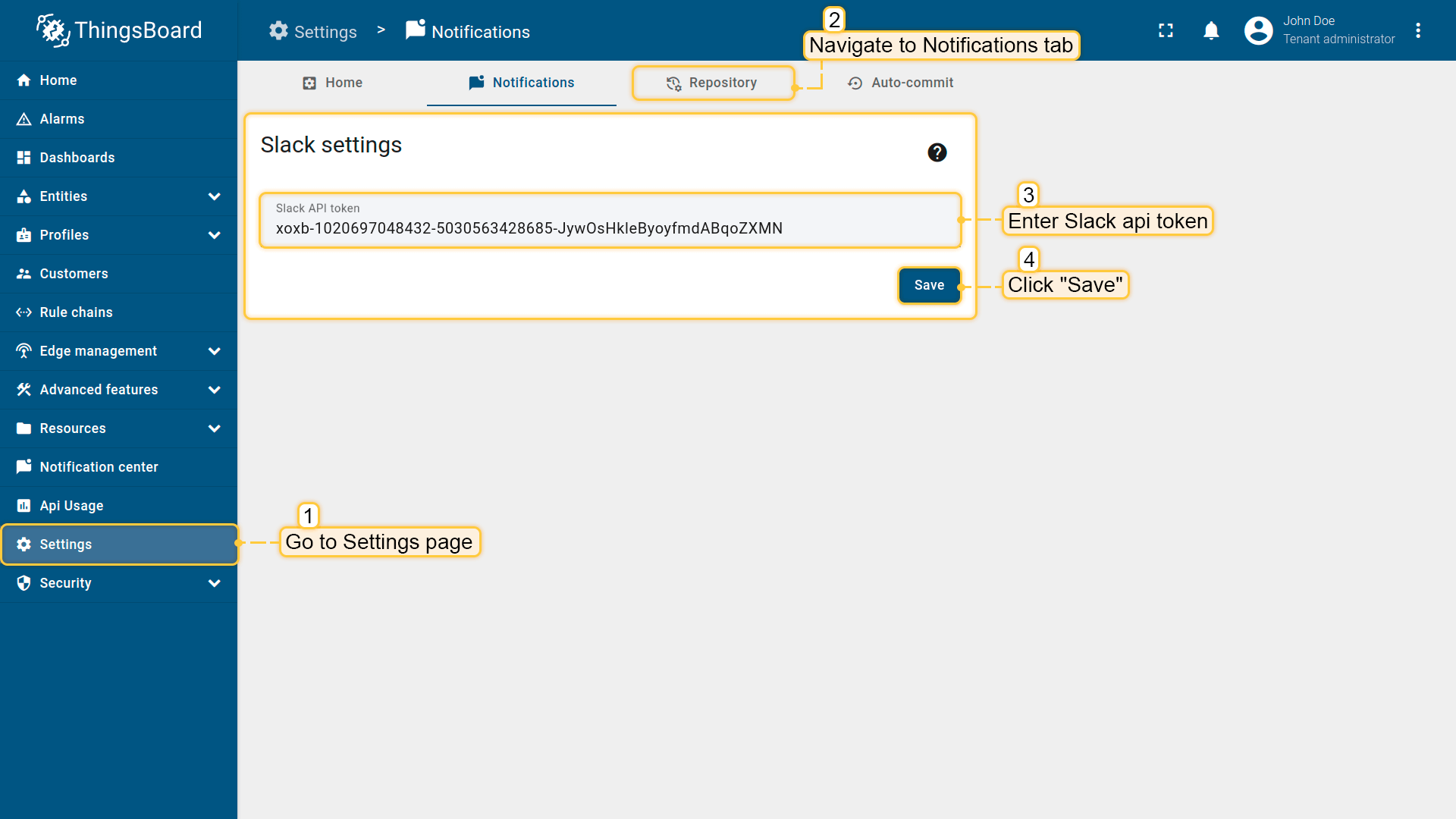Expand the Edge management chevron
1456x819 pixels.
point(214,351)
